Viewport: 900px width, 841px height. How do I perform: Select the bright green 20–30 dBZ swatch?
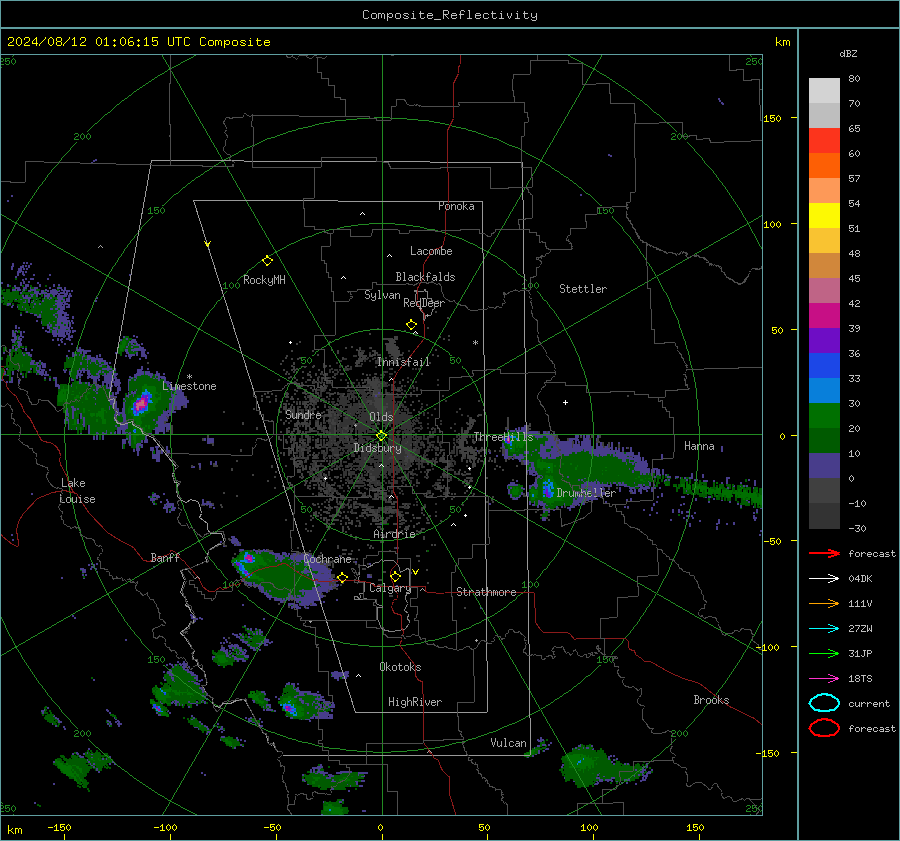[x=824, y=416]
